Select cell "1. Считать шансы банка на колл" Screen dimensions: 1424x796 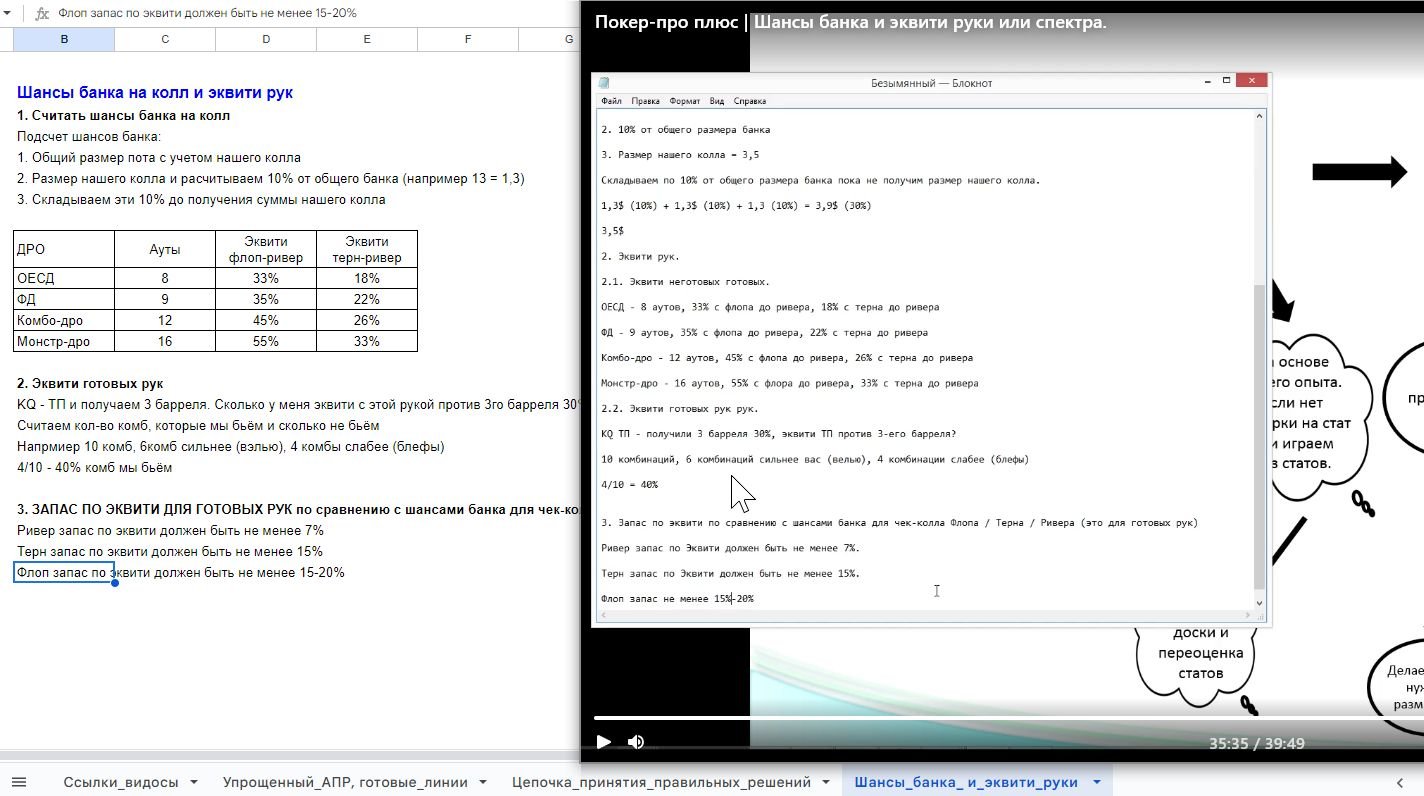124,115
